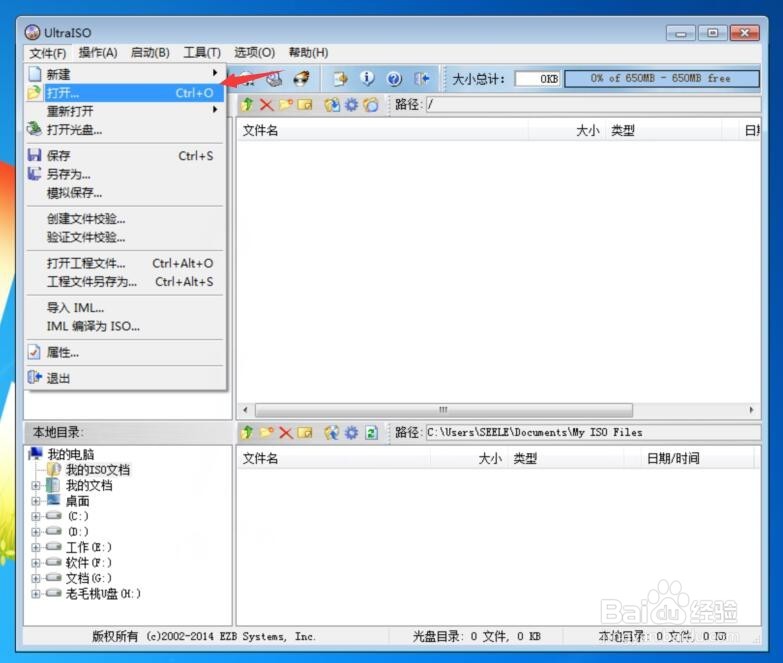
Task: Select 我的ISO文档 in local tree
Action: tap(98, 470)
